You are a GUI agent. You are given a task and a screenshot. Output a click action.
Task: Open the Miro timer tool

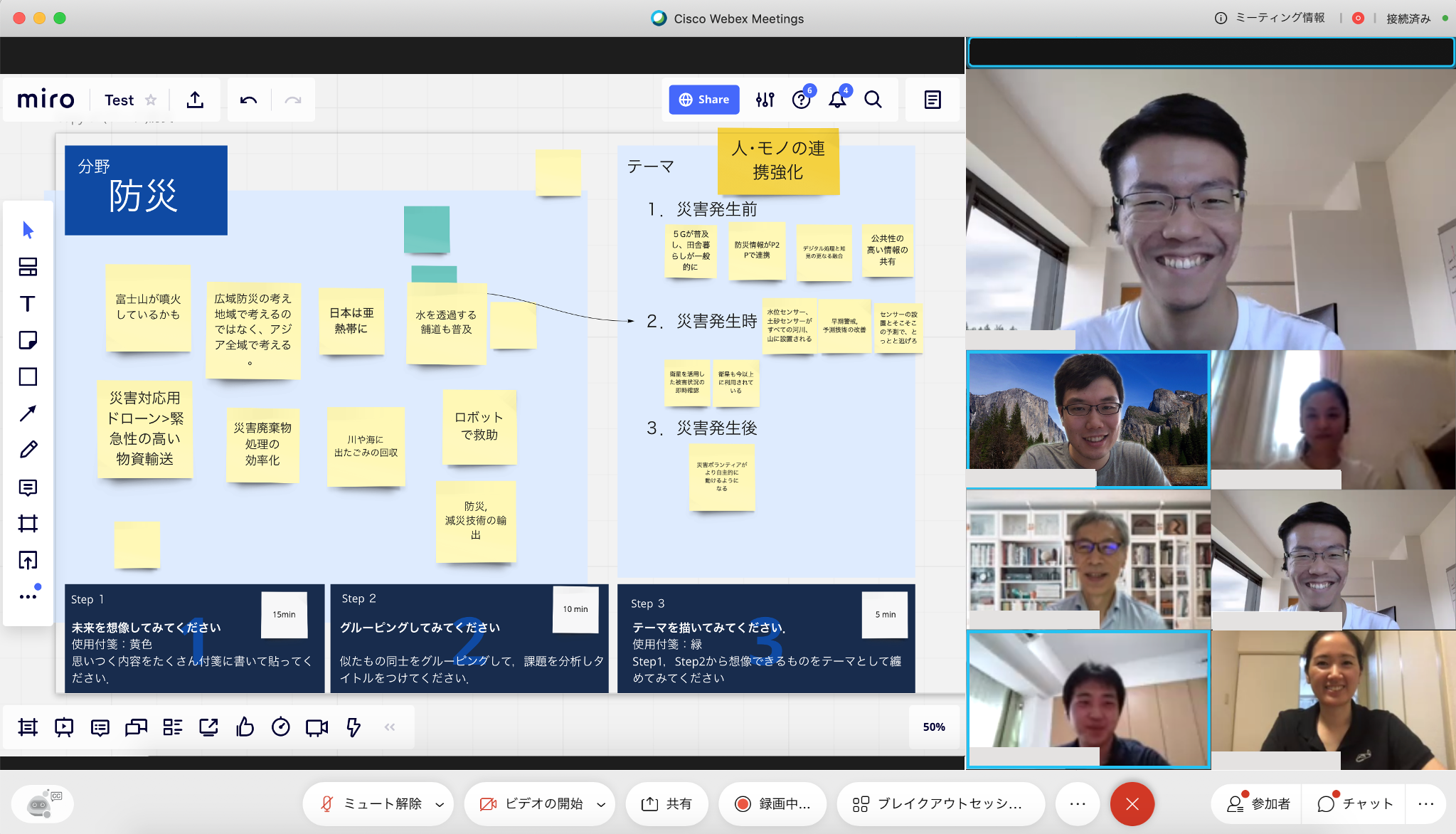tap(281, 727)
